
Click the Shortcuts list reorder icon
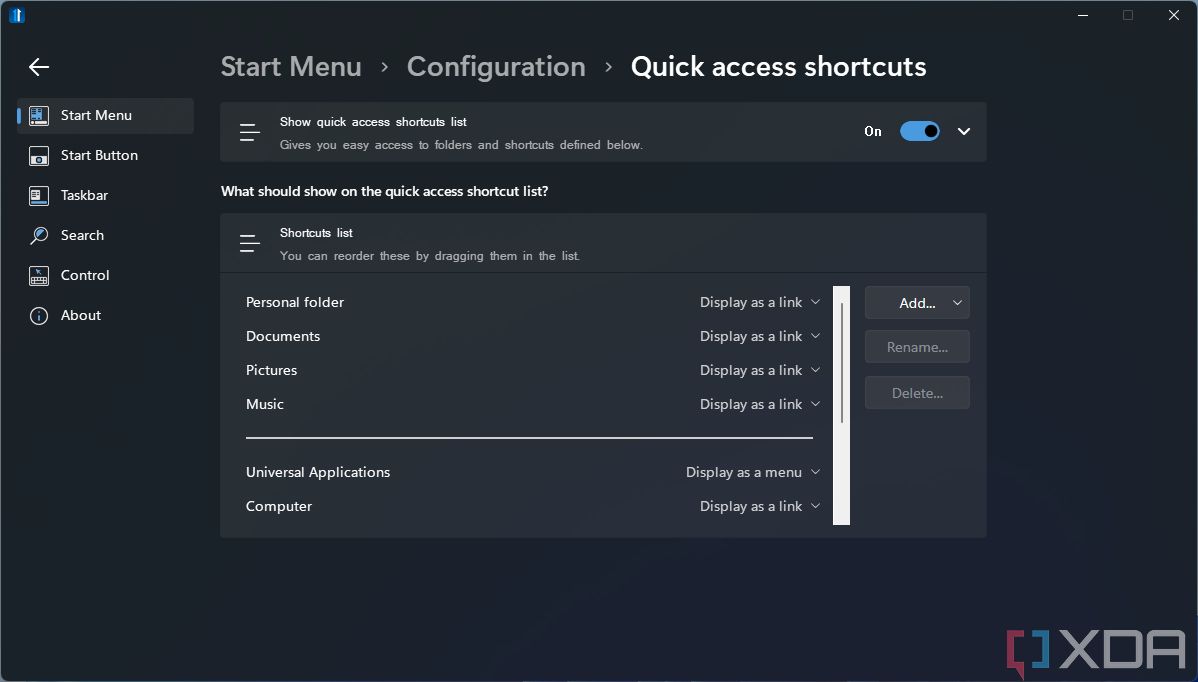[249, 243]
